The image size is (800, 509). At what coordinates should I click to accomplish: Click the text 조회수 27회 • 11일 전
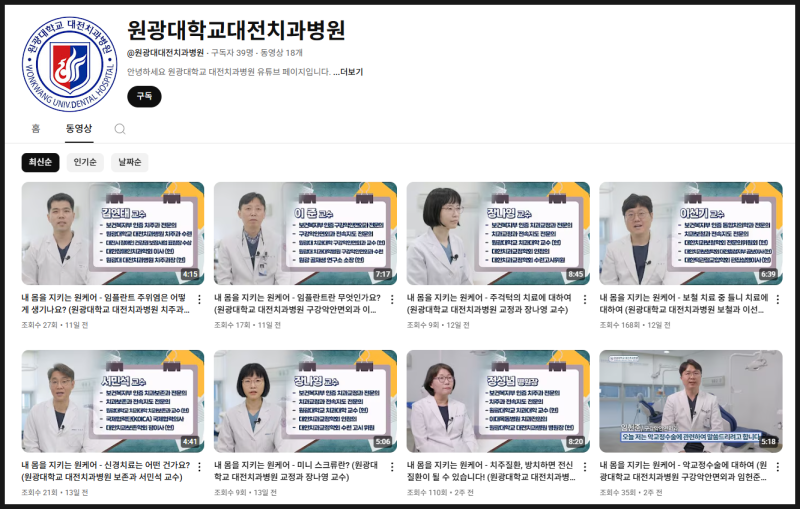coord(55,325)
